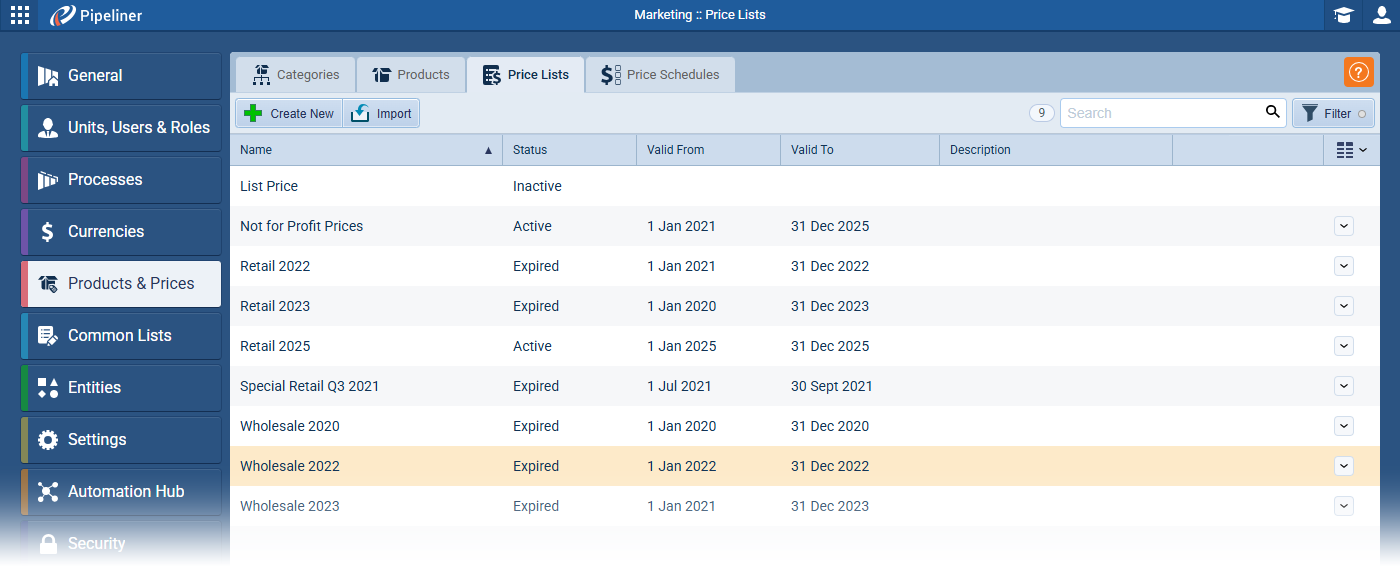Screen dimensions: 1400x566
Task: Click the search magnifier icon
Action: [1272, 112]
